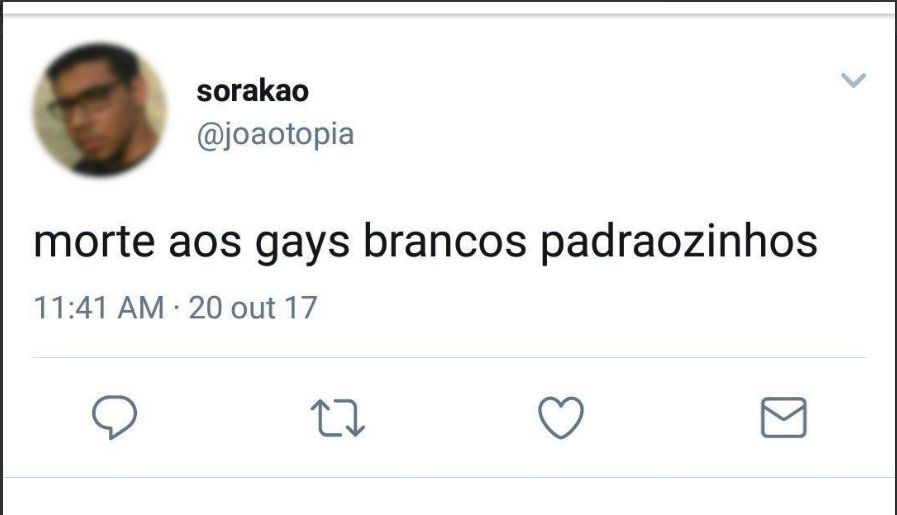Open profile via the sorakao display name

click(x=252, y=91)
